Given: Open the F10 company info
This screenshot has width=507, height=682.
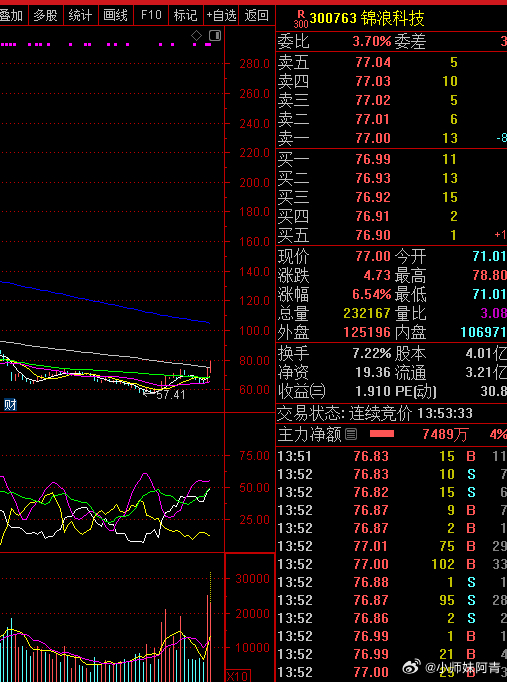Looking at the screenshot, I should coord(151,16).
